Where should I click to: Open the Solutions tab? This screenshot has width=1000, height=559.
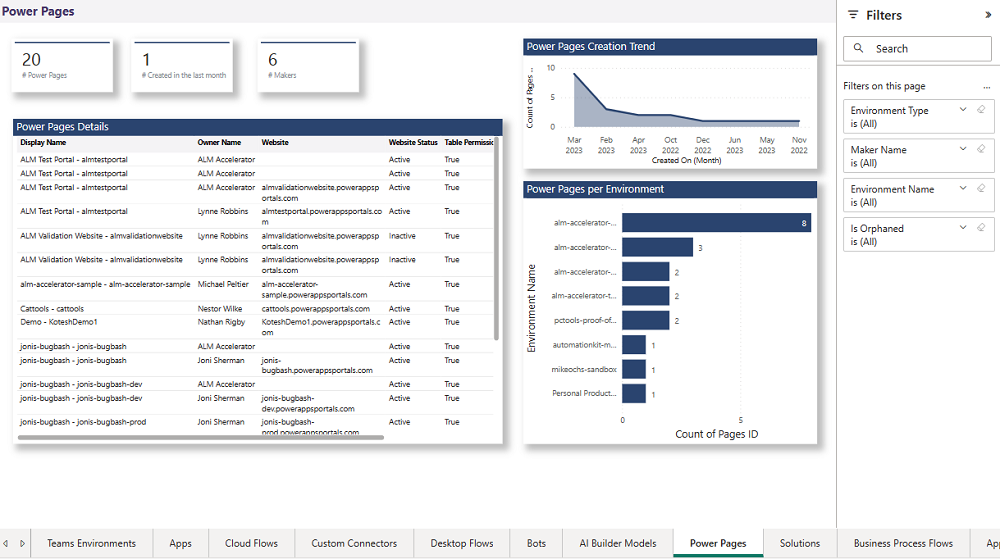point(800,544)
